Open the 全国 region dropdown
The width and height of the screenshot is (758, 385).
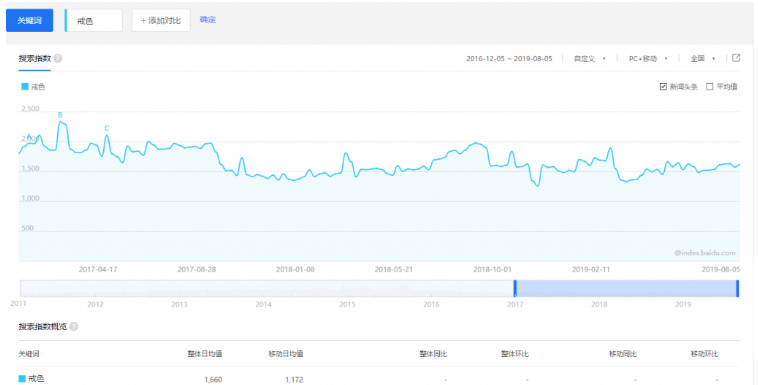coord(702,59)
